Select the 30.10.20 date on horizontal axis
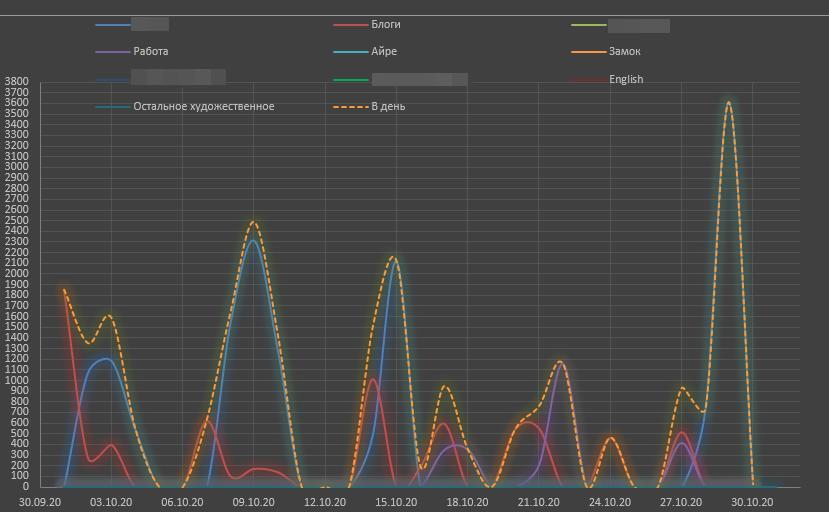 752,502
